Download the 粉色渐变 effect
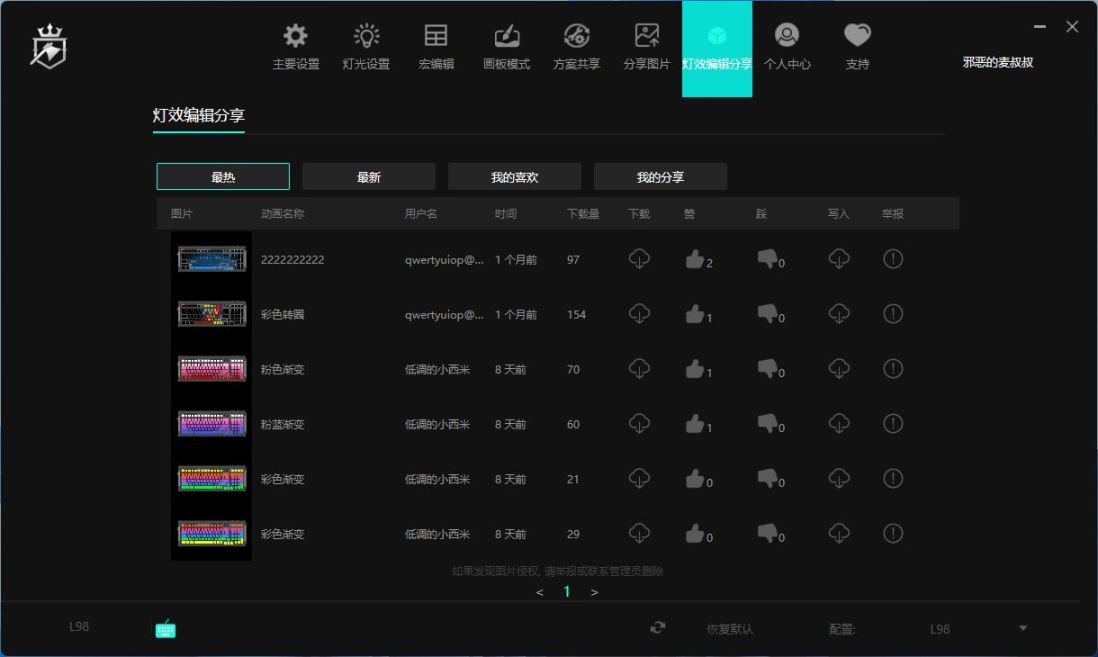Image resolution: width=1098 pixels, height=657 pixels. (x=639, y=368)
